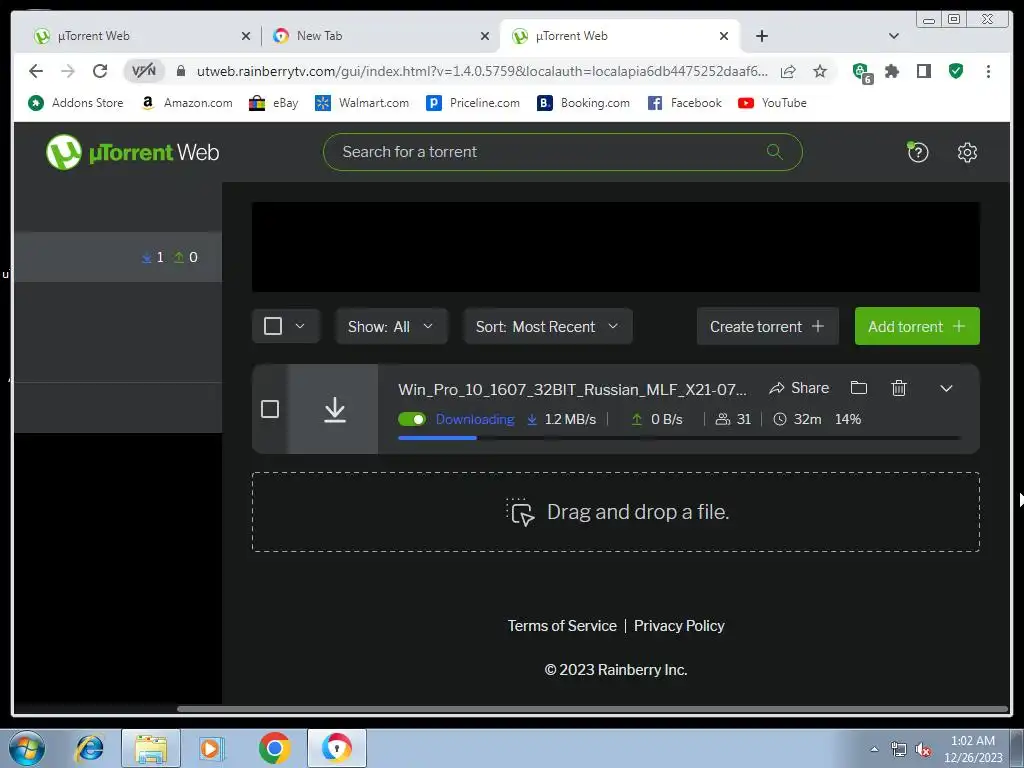Open the Booking.com bookmark

(x=584, y=103)
